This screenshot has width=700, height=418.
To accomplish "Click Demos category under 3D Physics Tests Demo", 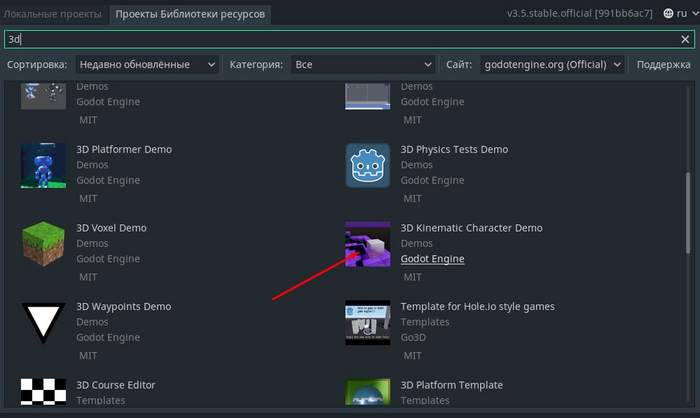I will click(x=417, y=165).
